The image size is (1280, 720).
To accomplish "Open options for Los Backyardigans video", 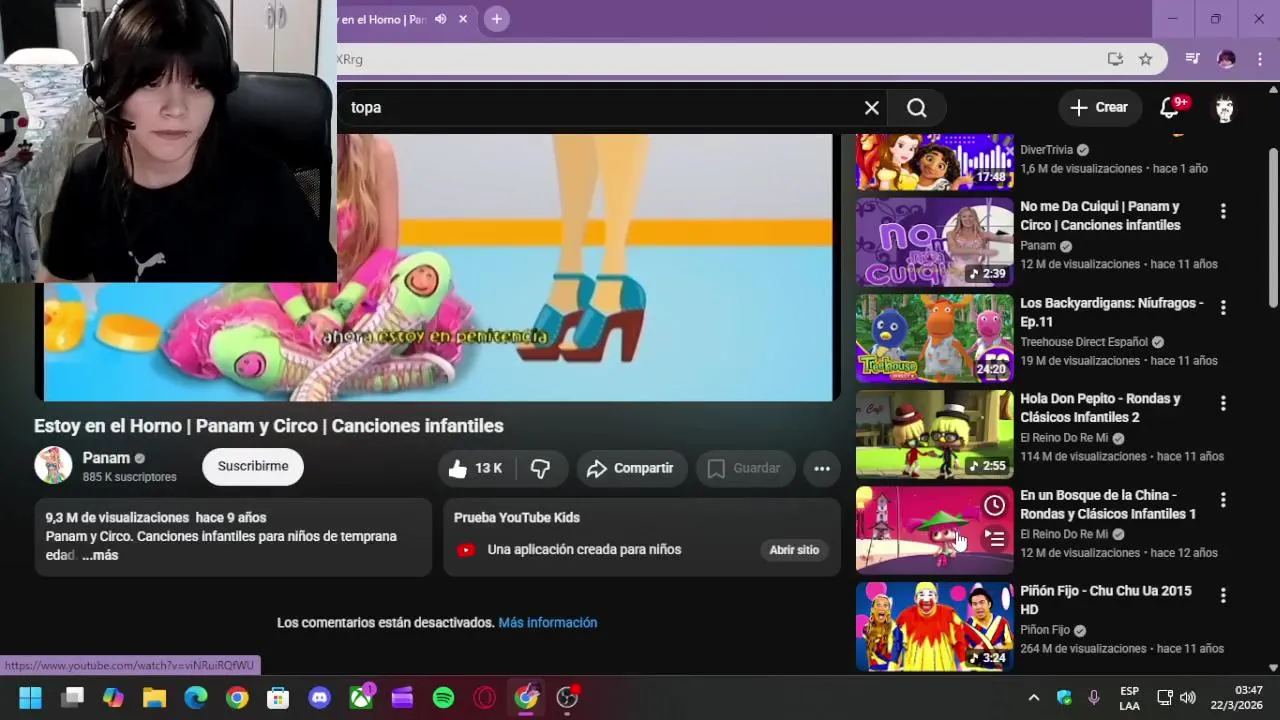I will pyautogui.click(x=1222, y=307).
